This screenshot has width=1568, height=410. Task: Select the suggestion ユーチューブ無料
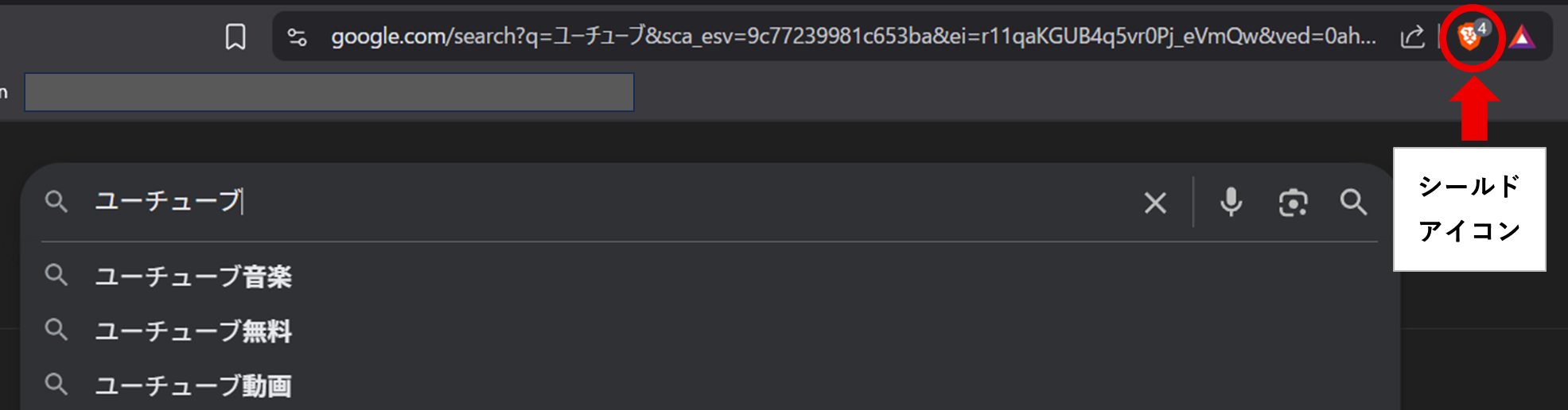pos(193,331)
